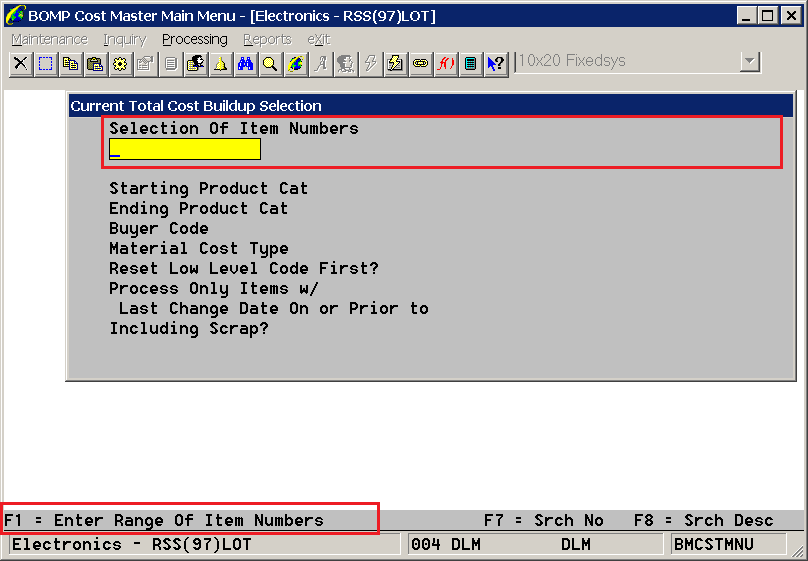Click the 'Including Scrap?' label
This screenshot has height=561, width=808.
point(189,329)
